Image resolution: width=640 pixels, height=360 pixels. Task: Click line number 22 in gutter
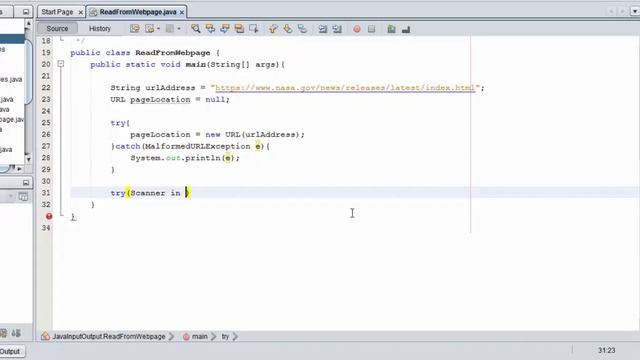[46, 88]
